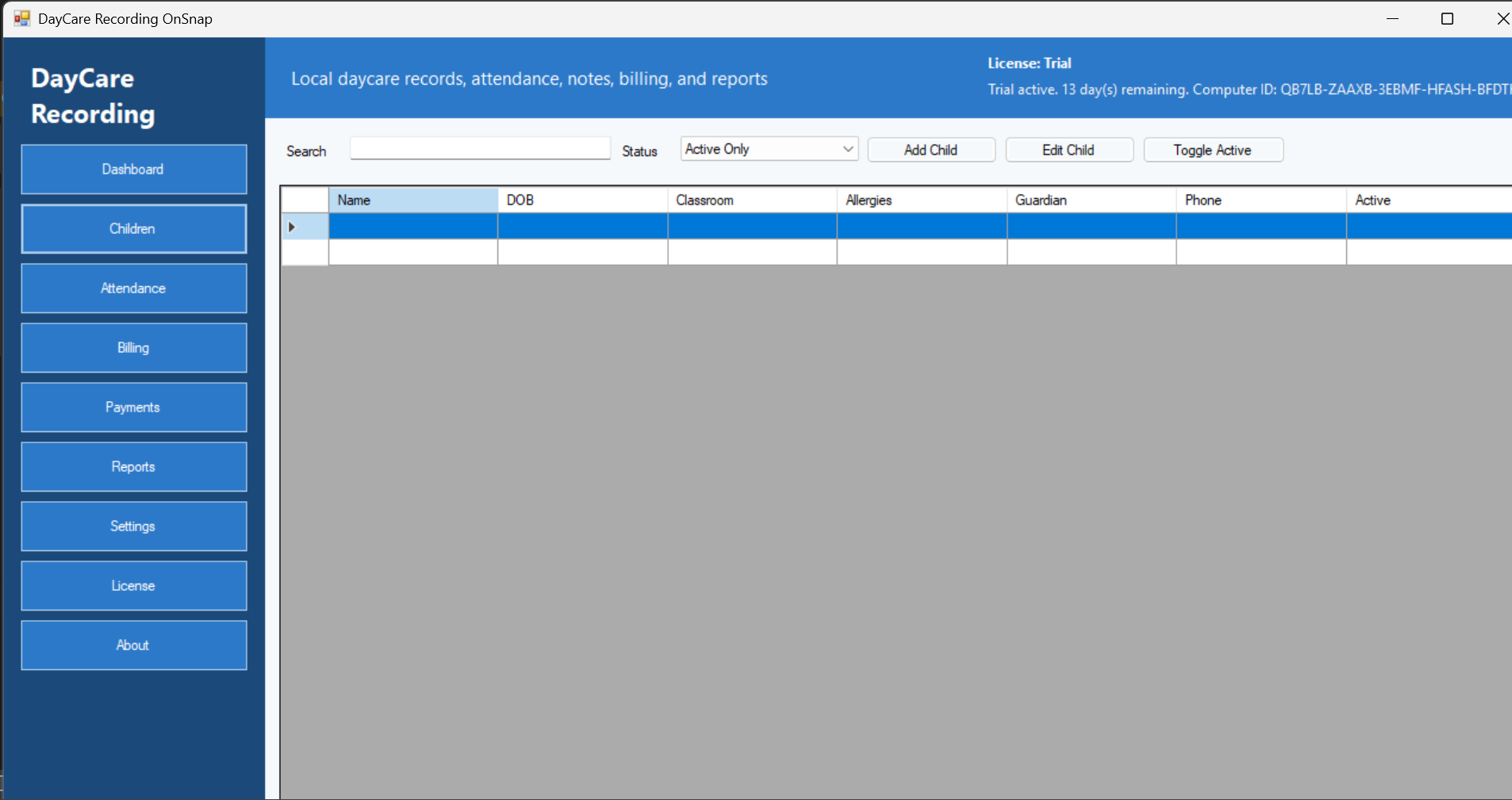Select the Active Only status combo box

point(760,149)
